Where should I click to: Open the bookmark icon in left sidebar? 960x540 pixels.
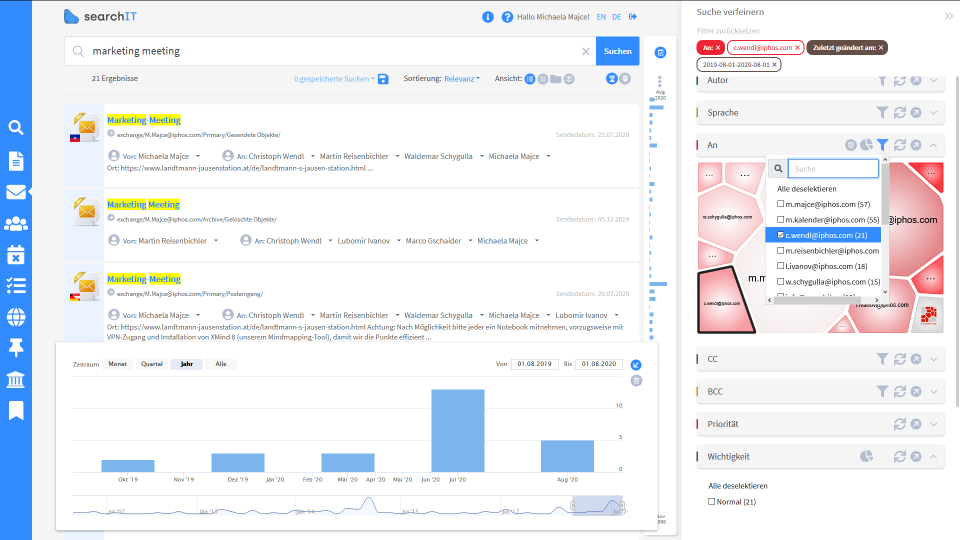(16, 411)
